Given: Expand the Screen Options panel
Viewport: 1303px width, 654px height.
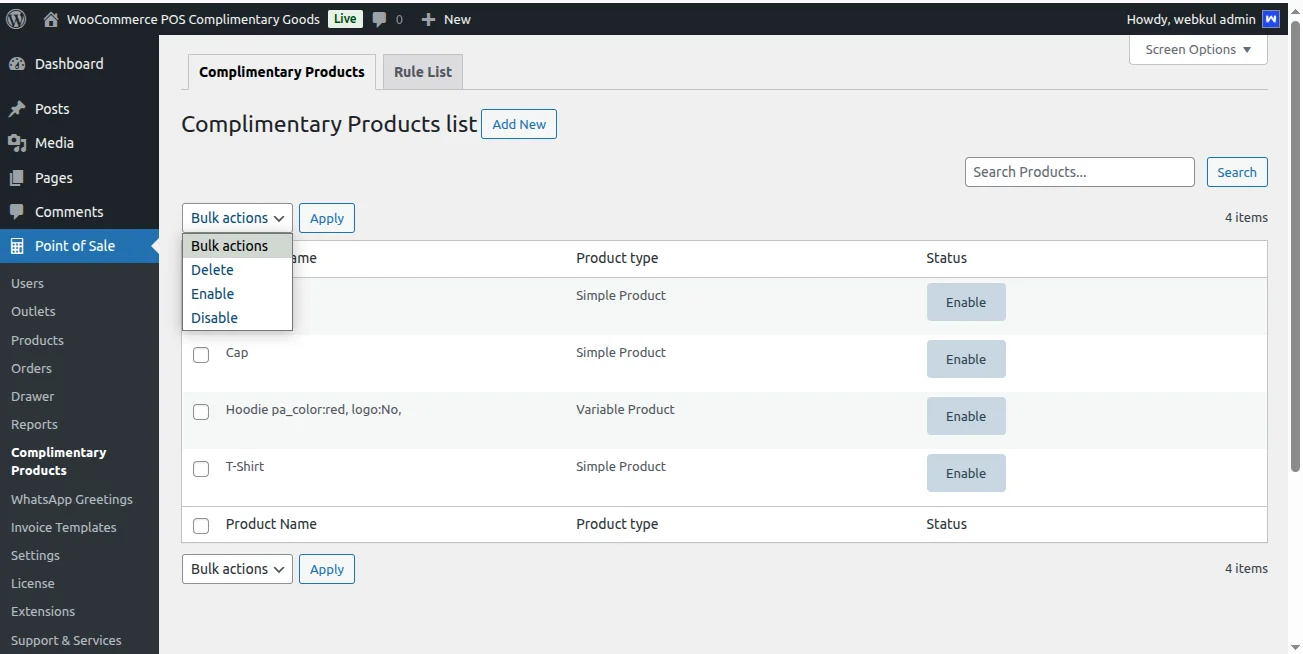Looking at the screenshot, I should 1197,50.
